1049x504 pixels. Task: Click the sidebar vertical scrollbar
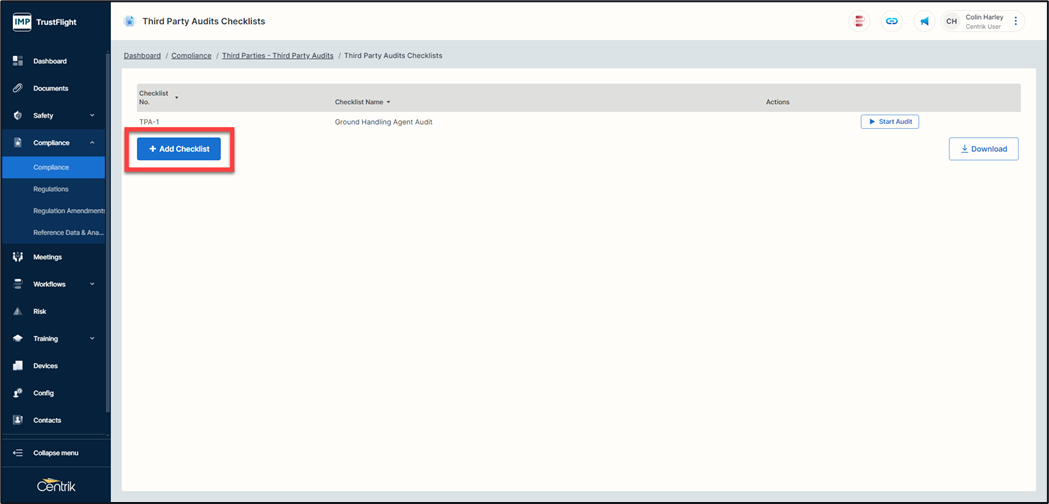point(108,231)
